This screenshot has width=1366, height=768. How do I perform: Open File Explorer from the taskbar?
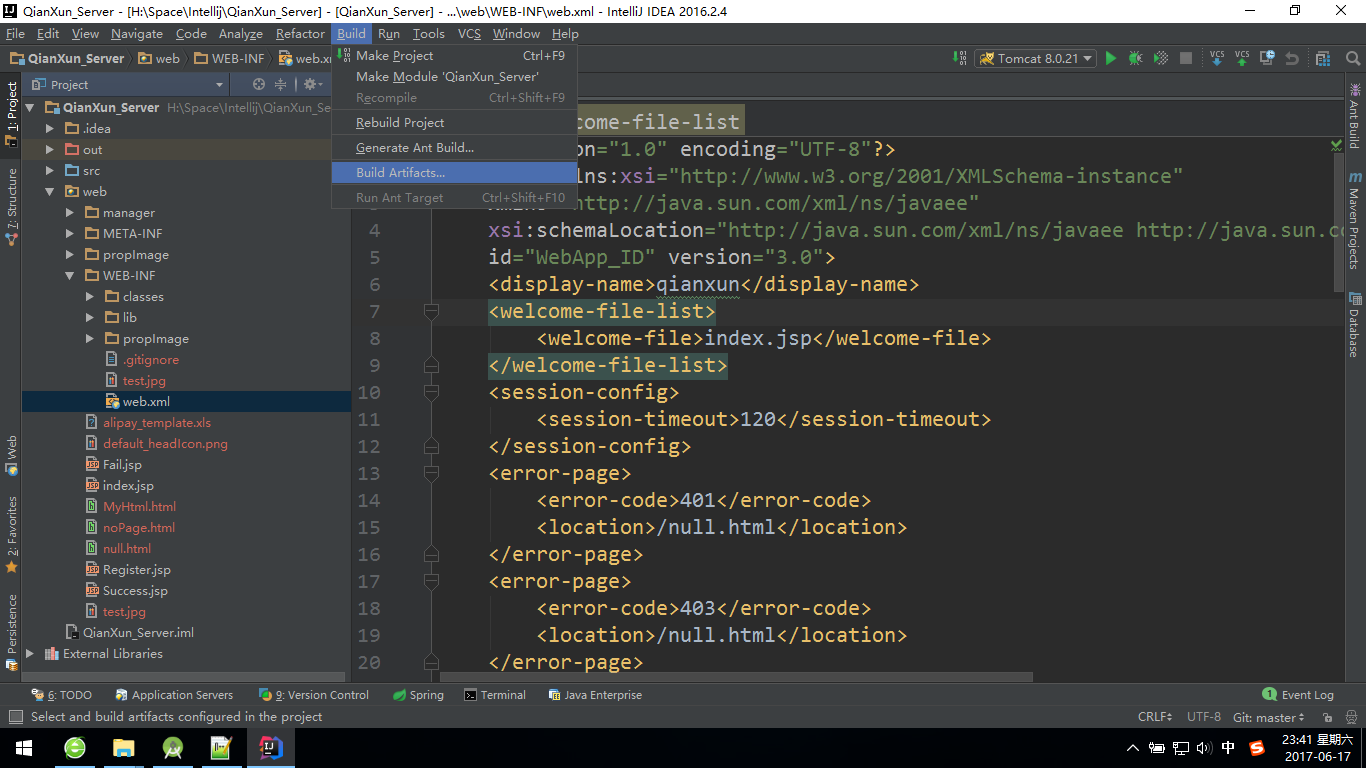(123, 748)
